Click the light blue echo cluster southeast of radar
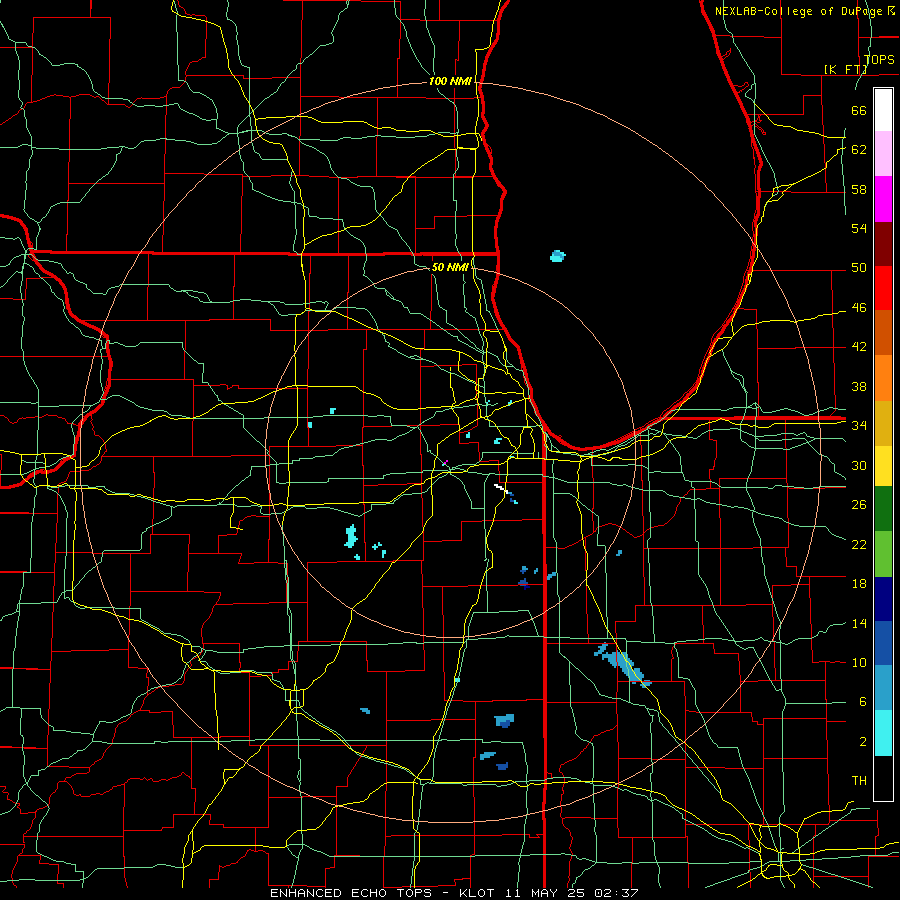The height and width of the screenshot is (900, 900). click(623, 666)
